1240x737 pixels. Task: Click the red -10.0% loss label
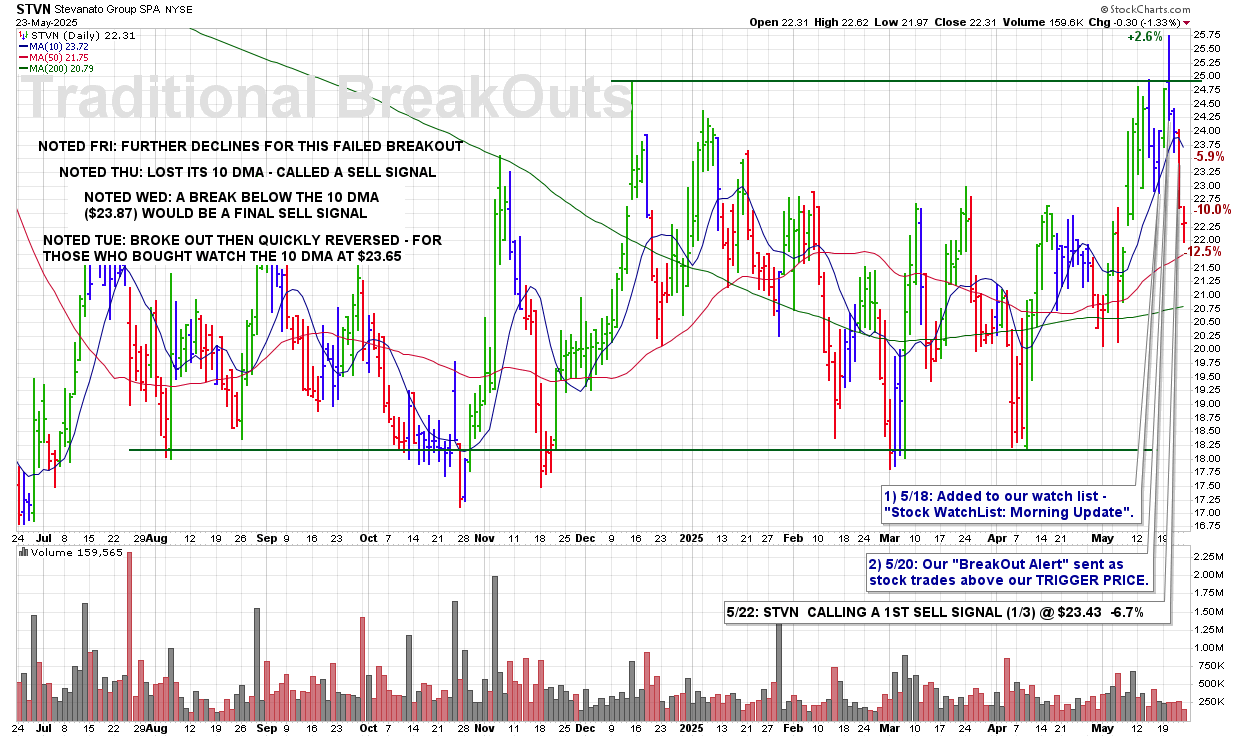1214,210
